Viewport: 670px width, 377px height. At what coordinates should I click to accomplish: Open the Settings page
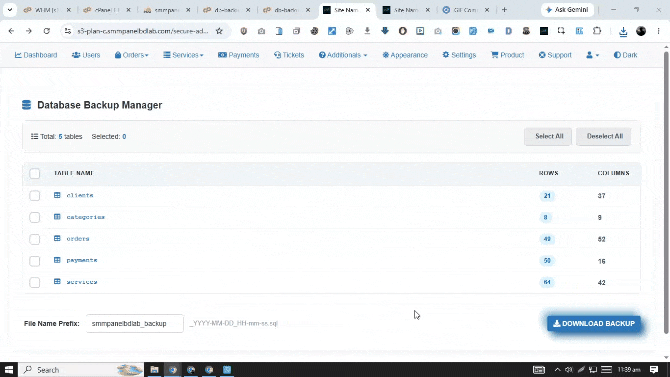[x=459, y=55]
